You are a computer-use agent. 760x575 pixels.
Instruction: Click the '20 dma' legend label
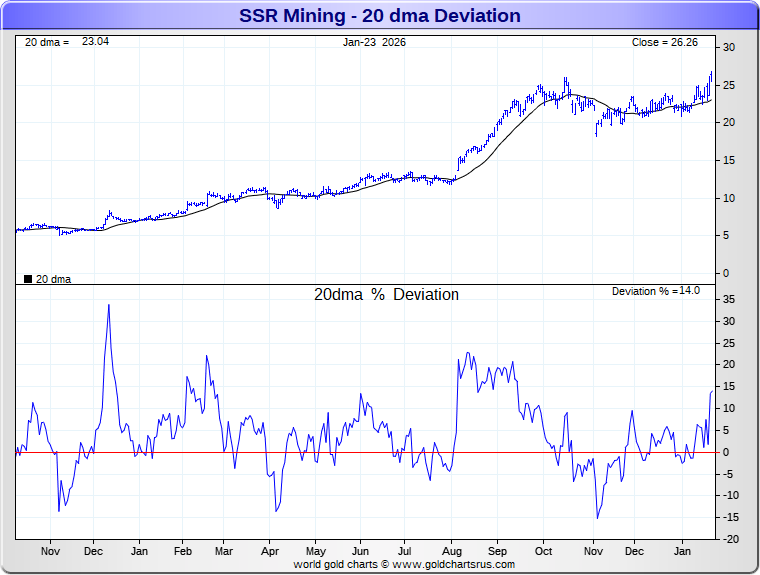pos(53,279)
